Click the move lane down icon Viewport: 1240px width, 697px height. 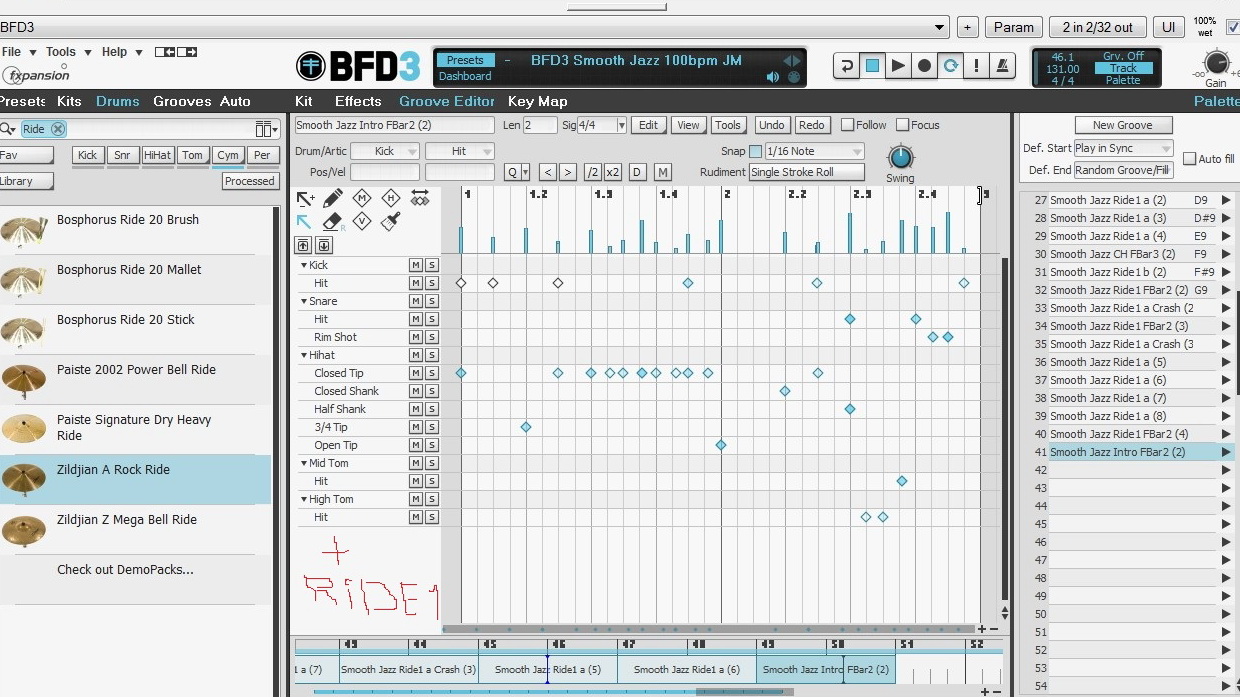point(323,245)
